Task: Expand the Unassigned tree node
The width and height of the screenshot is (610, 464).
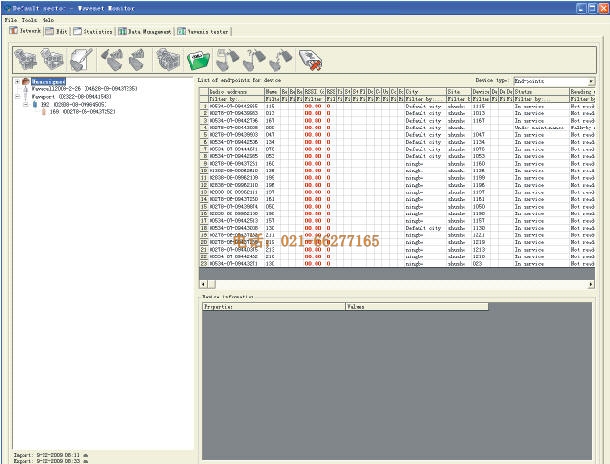Action: tap(17, 82)
